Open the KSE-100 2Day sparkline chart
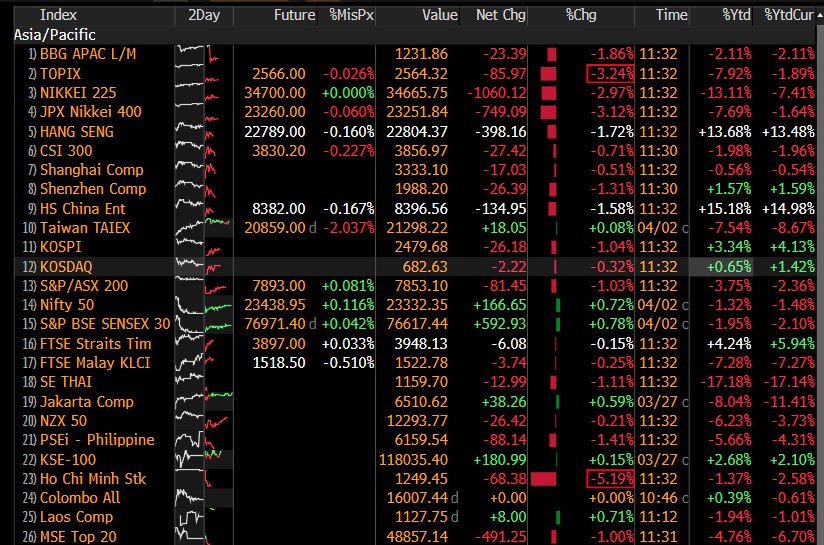The height and width of the screenshot is (545, 824). (204, 460)
